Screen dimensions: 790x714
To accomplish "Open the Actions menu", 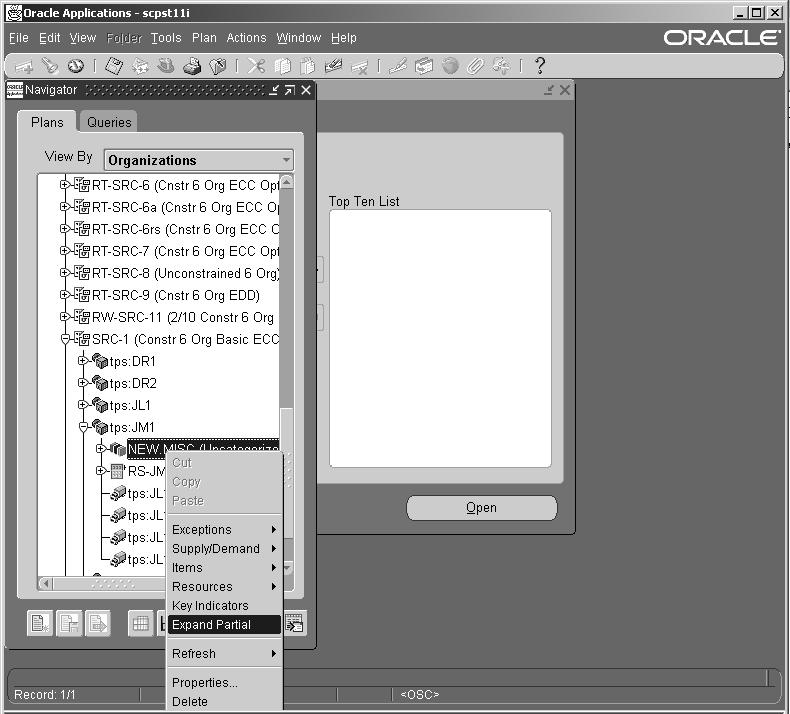I will click(246, 38).
